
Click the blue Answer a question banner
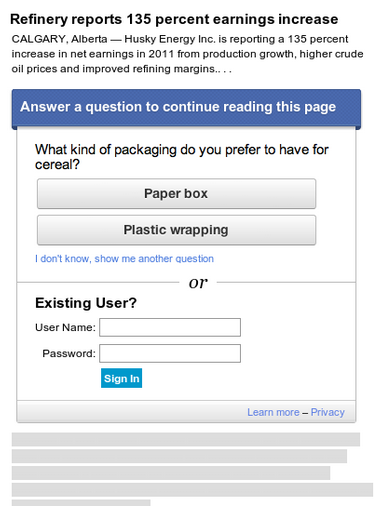point(186,108)
